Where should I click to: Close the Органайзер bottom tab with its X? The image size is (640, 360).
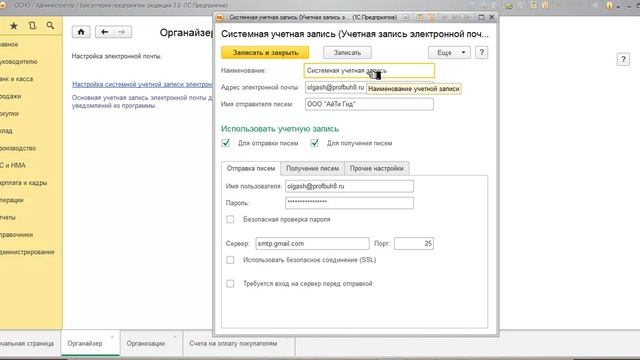[112, 337]
